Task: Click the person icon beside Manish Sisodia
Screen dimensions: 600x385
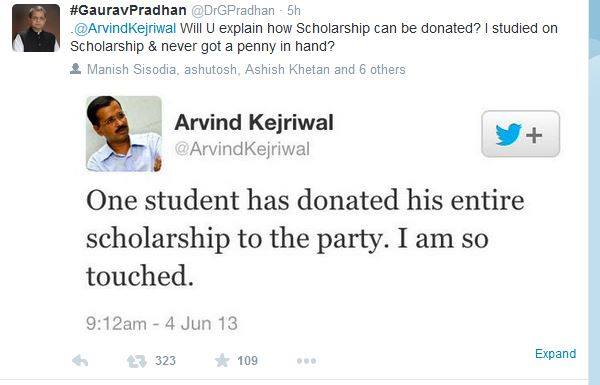Action: point(75,69)
